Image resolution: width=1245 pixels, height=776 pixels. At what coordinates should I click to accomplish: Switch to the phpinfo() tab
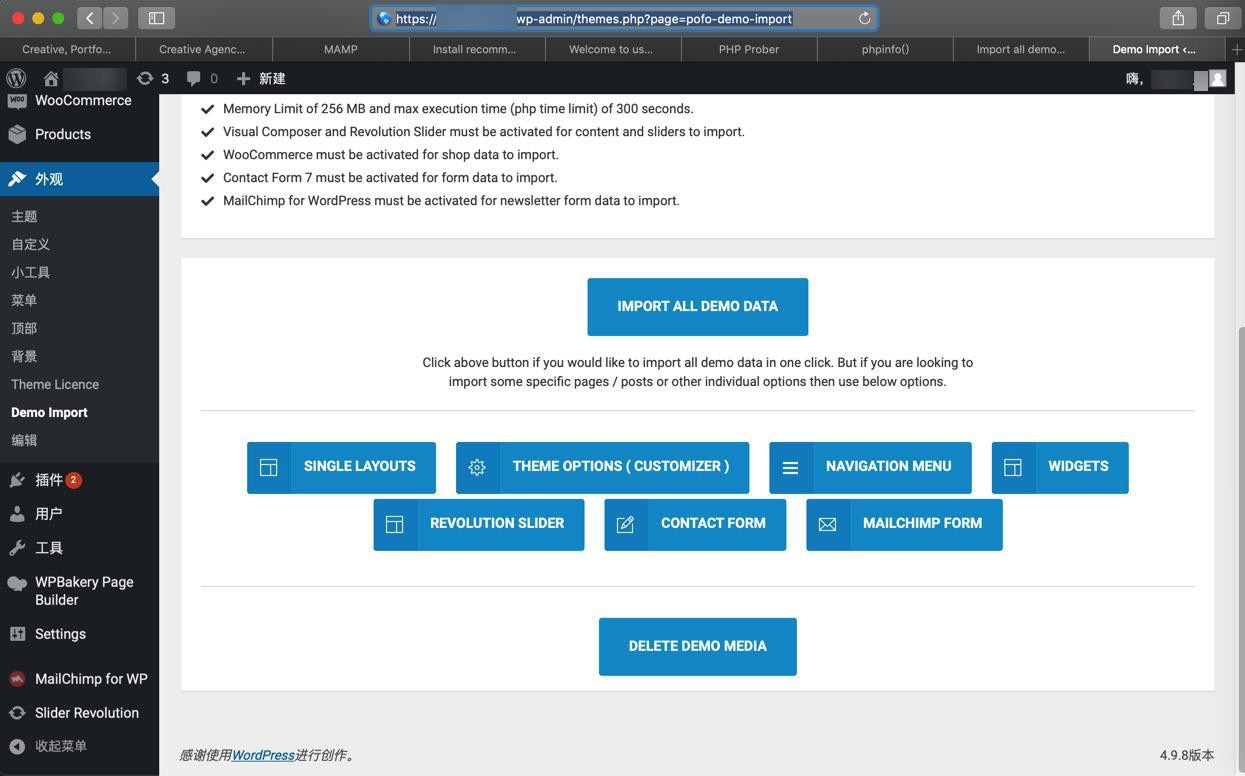(x=885, y=49)
